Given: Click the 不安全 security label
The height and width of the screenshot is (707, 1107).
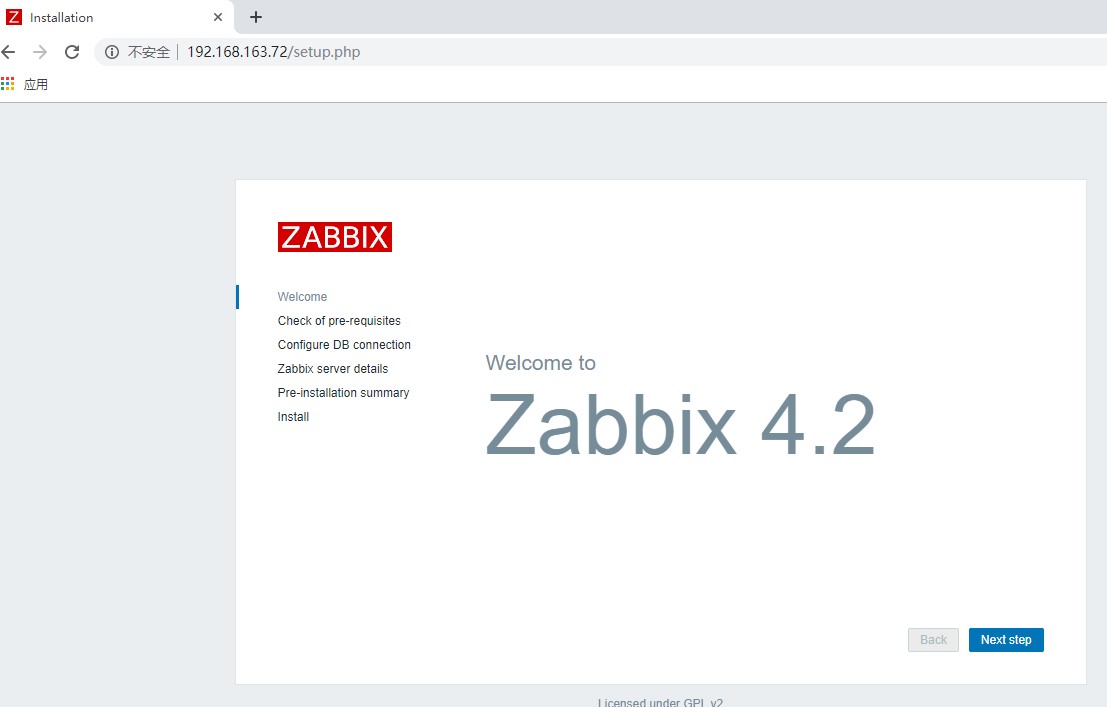Looking at the screenshot, I should click(149, 52).
